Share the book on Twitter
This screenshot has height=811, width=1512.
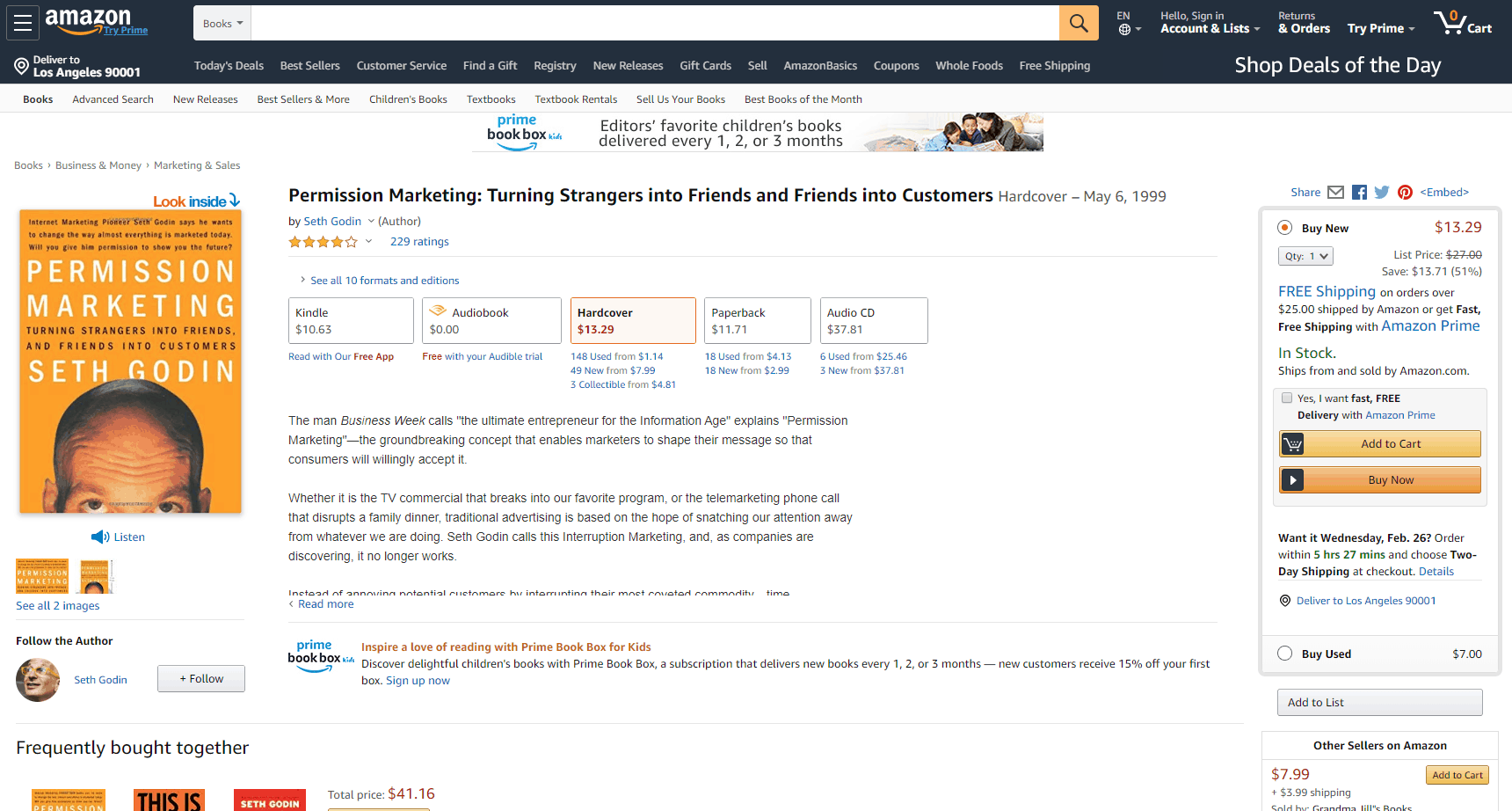click(x=1382, y=193)
